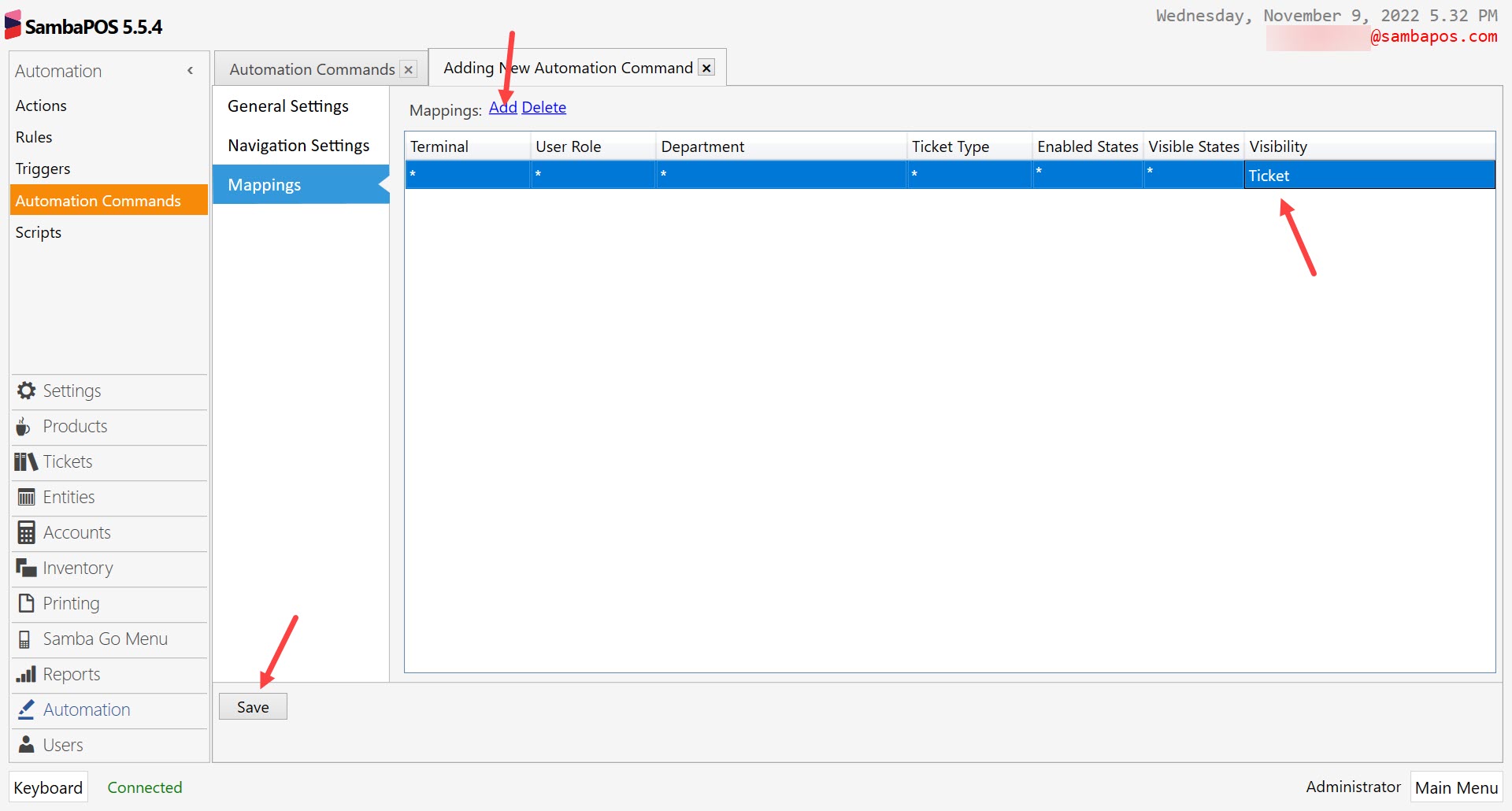Open the Users section
Viewport: 1512px width, 811px height.
click(x=63, y=744)
